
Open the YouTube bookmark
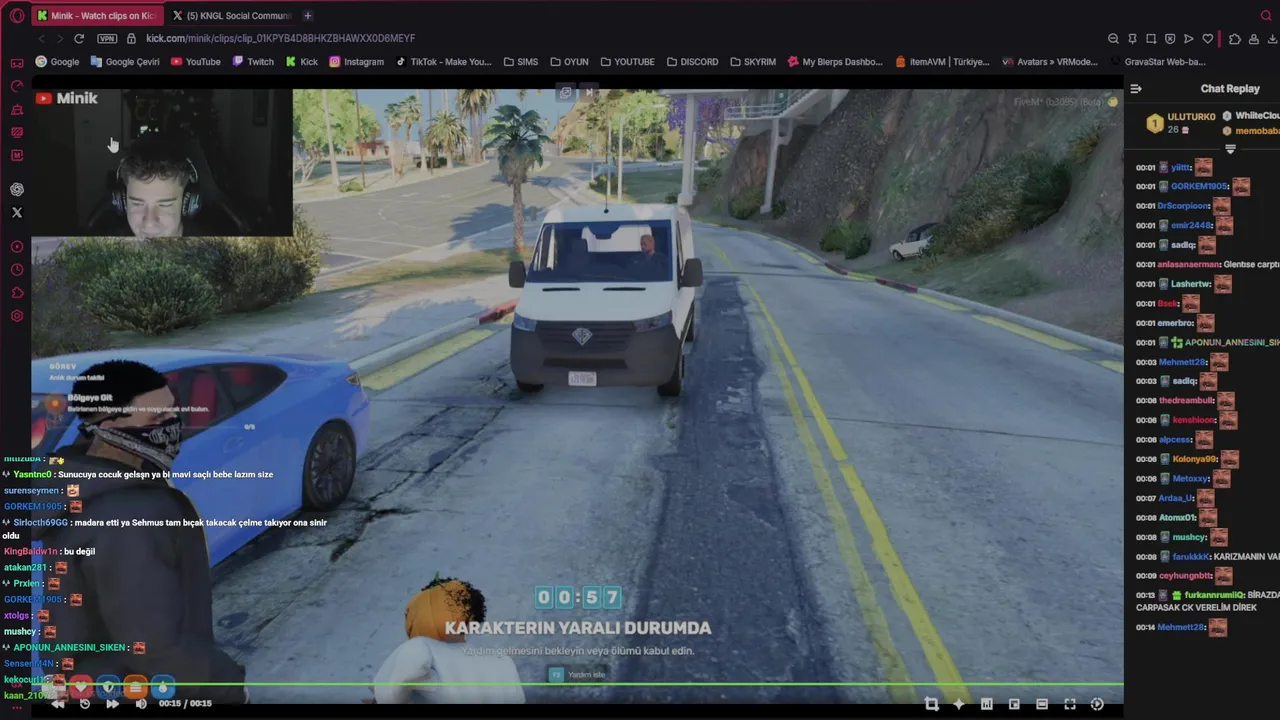(196, 62)
